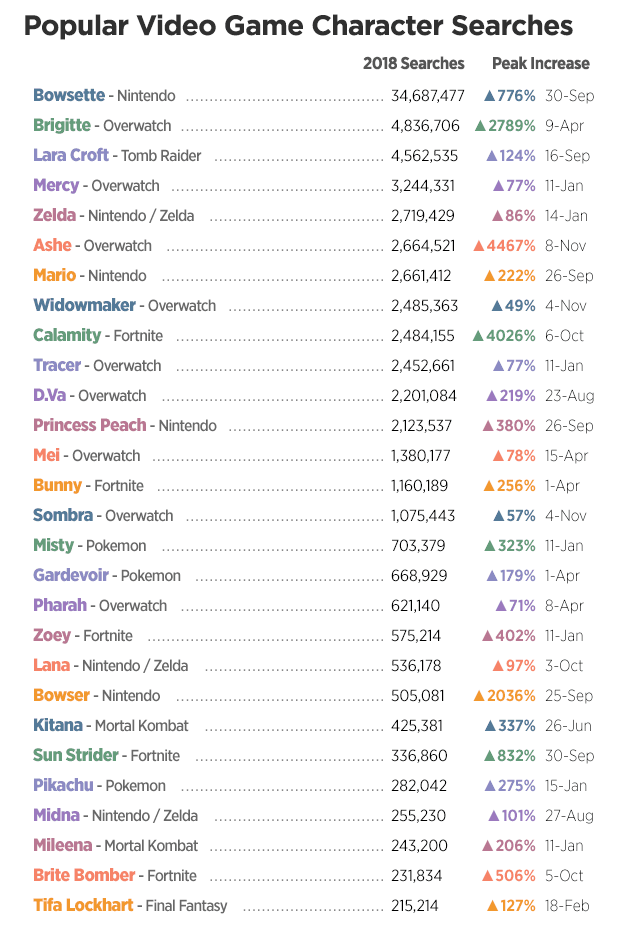Select the Peak Increase column header

pos(540,63)
